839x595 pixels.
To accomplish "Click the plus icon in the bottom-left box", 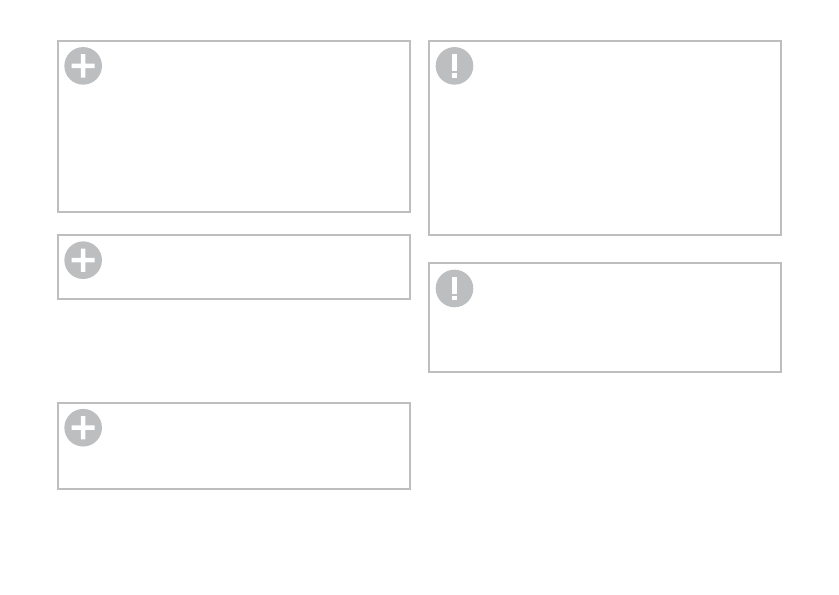I will pos(83,428).
